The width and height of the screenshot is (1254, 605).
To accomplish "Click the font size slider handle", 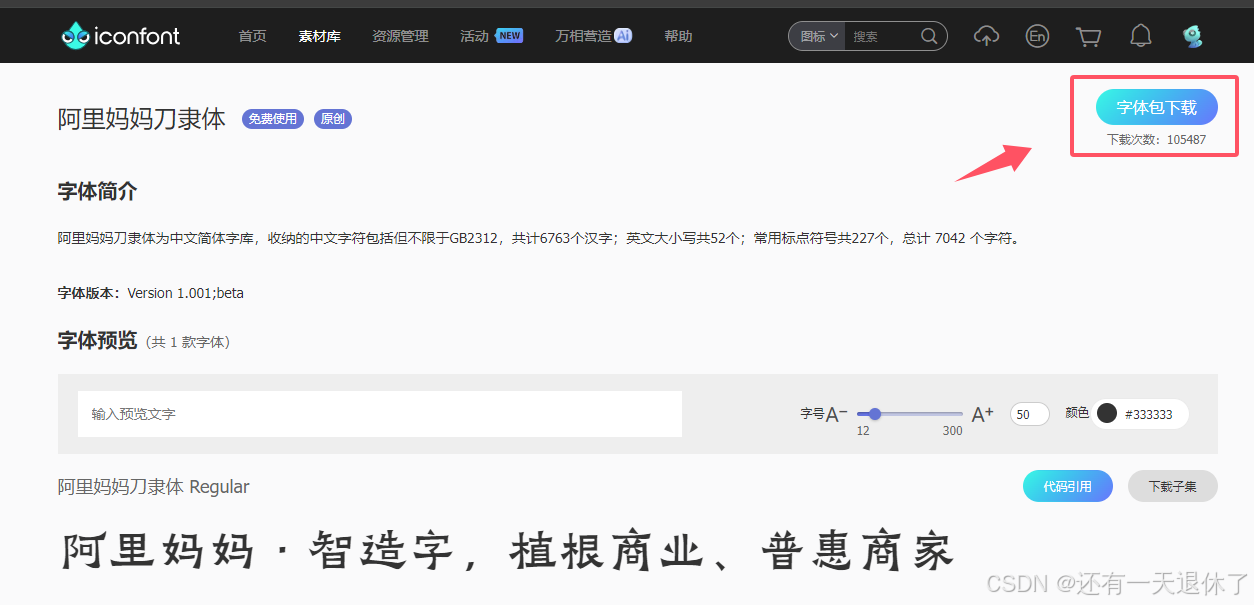I will click(875, 414).
